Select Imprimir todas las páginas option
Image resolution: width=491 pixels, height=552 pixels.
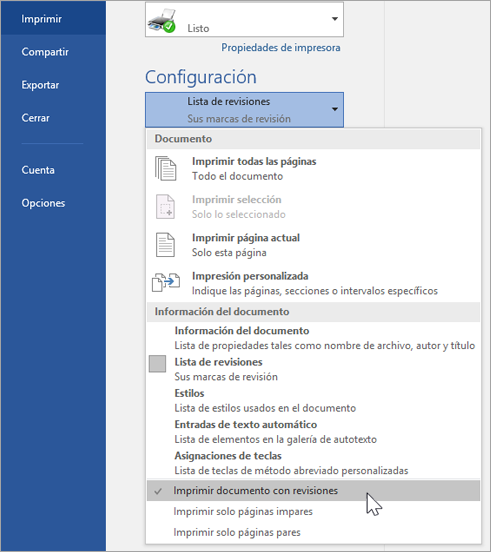[313, 168]
